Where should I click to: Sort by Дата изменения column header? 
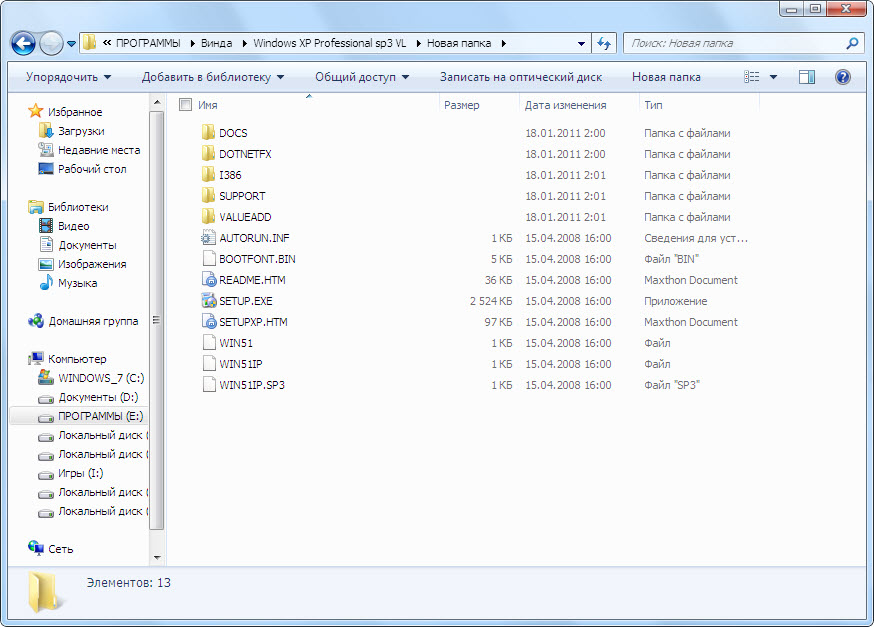coord(565,105)
